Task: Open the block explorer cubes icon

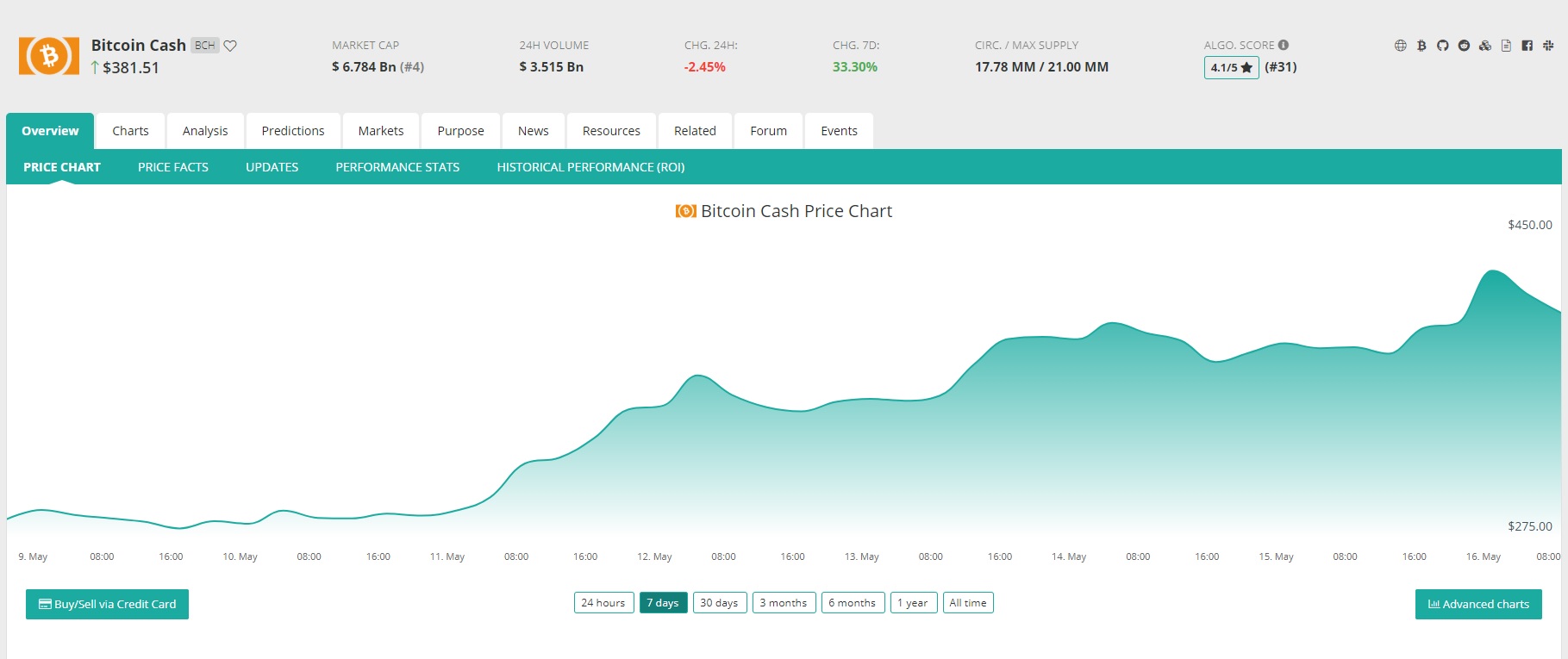Action: [1484, 46]
